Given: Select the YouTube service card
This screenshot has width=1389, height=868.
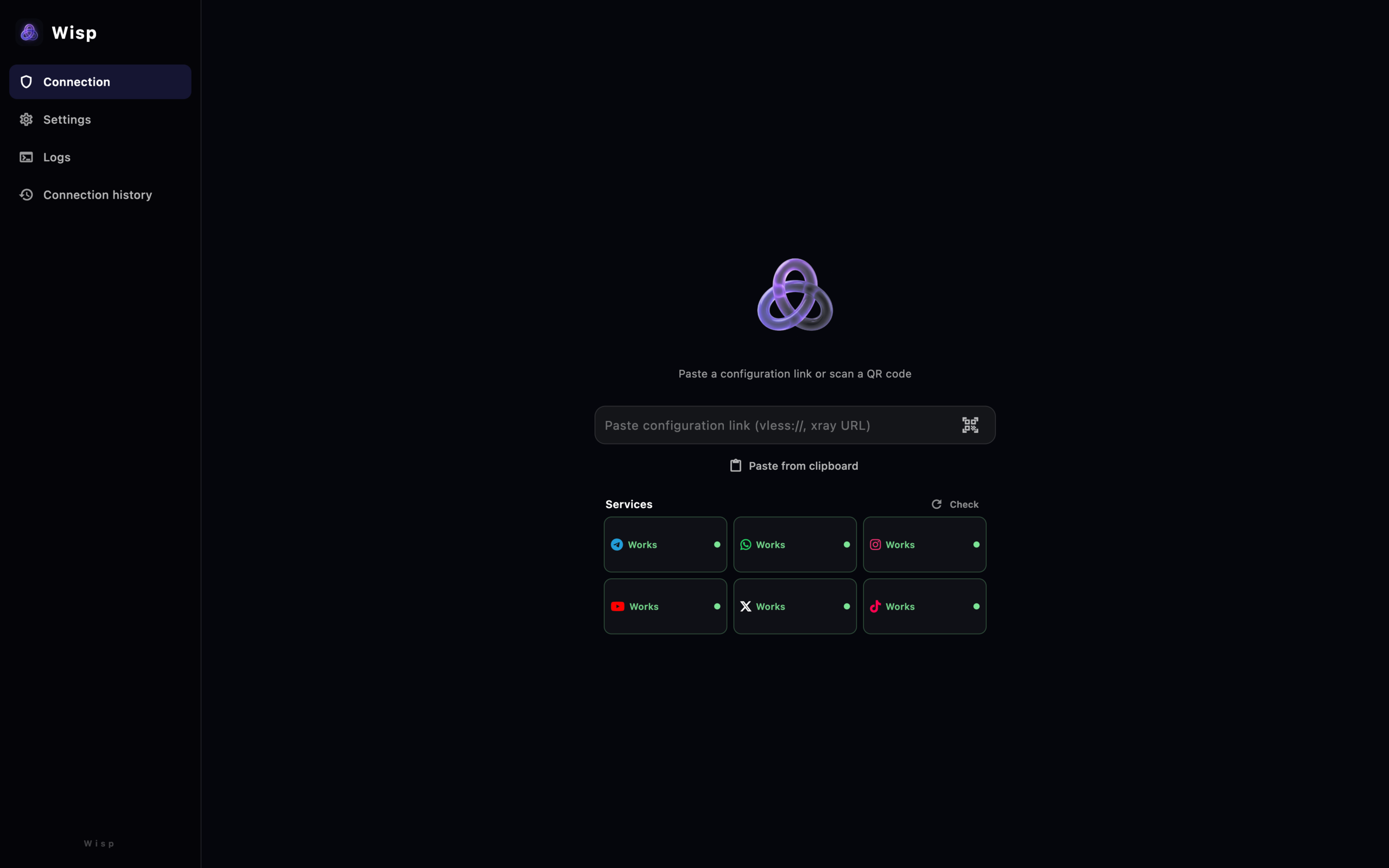Looking at the screenshot, I should (665, 606).
